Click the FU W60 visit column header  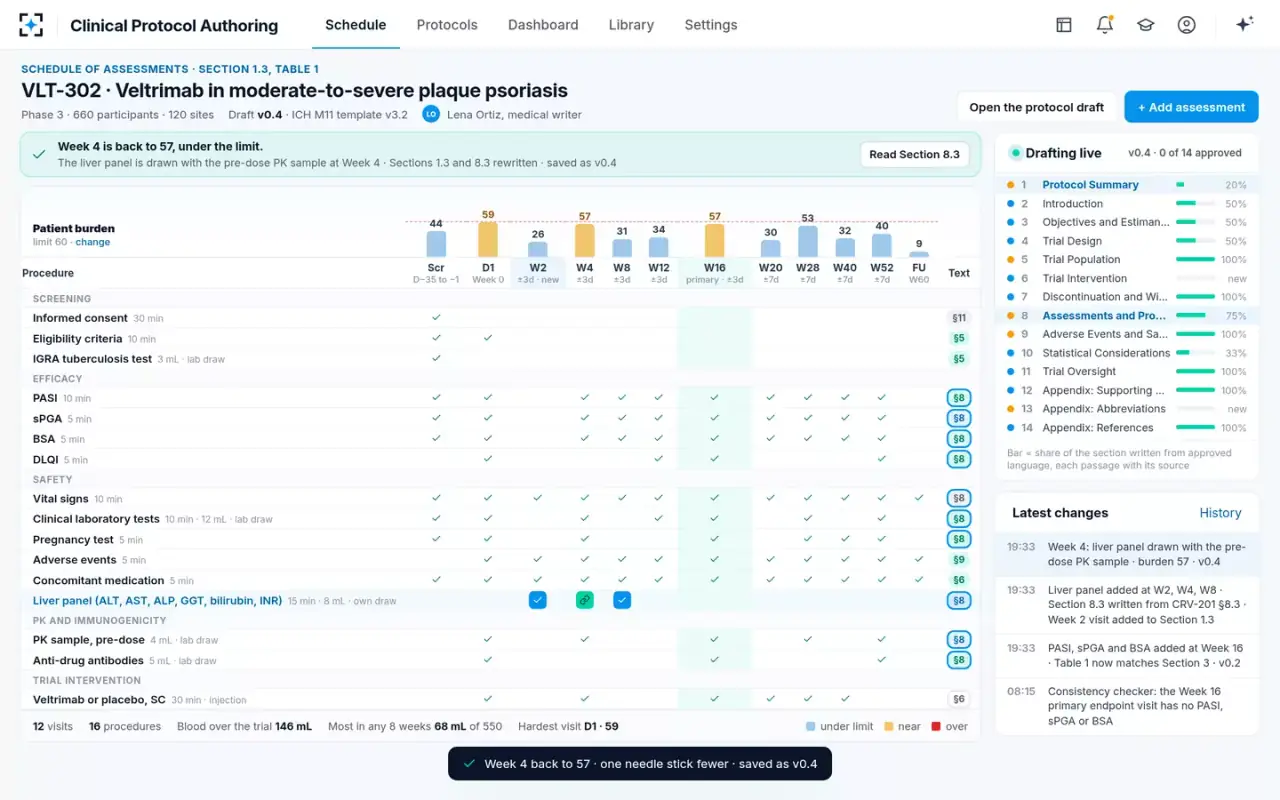tap(919, 273)
